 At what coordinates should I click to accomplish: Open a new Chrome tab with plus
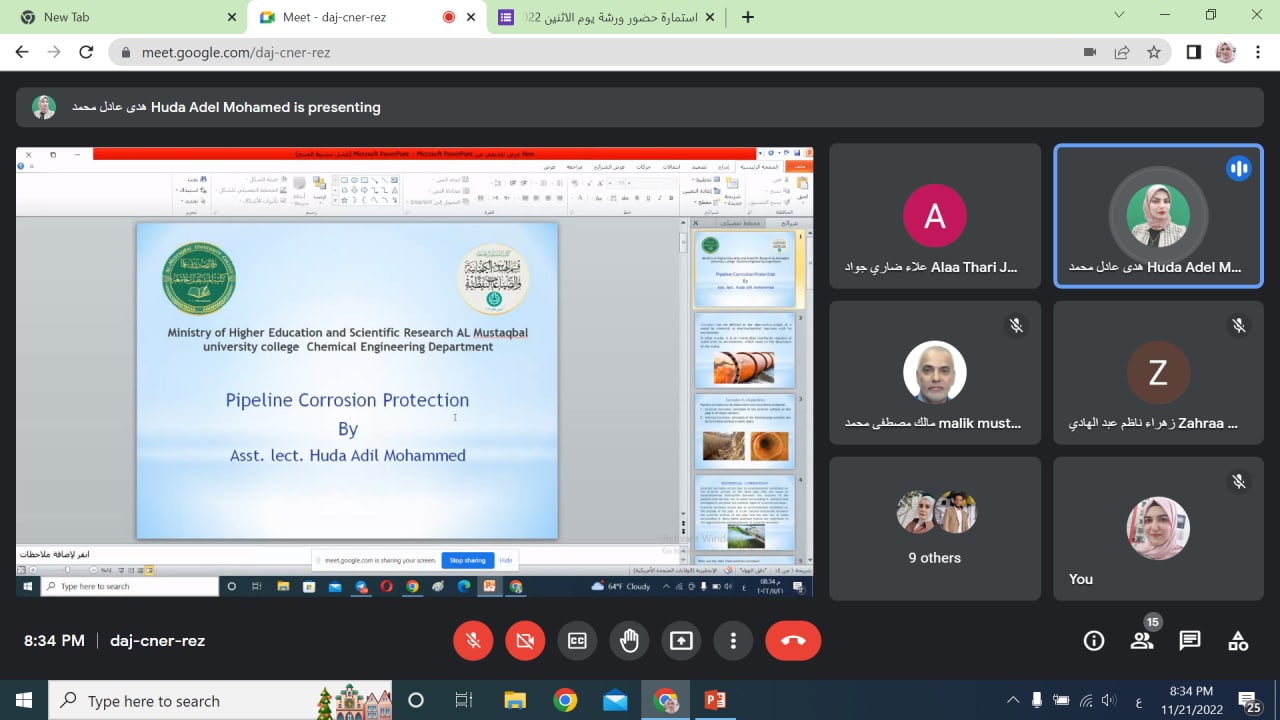(x=748, y=17)
